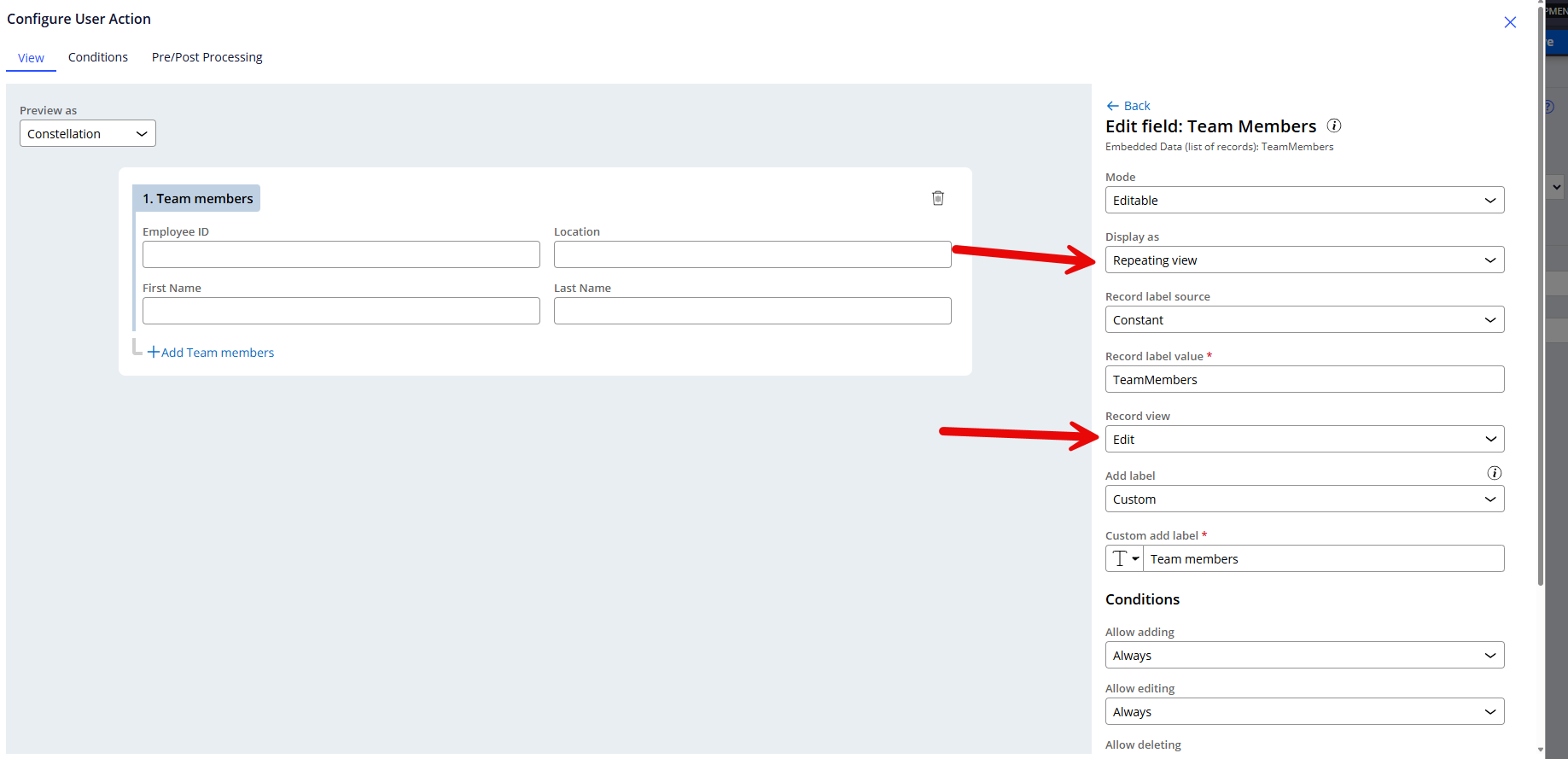Open the Allow adding dropdown
This screenshot has width=1568, height=759.
pos(1304,656)
